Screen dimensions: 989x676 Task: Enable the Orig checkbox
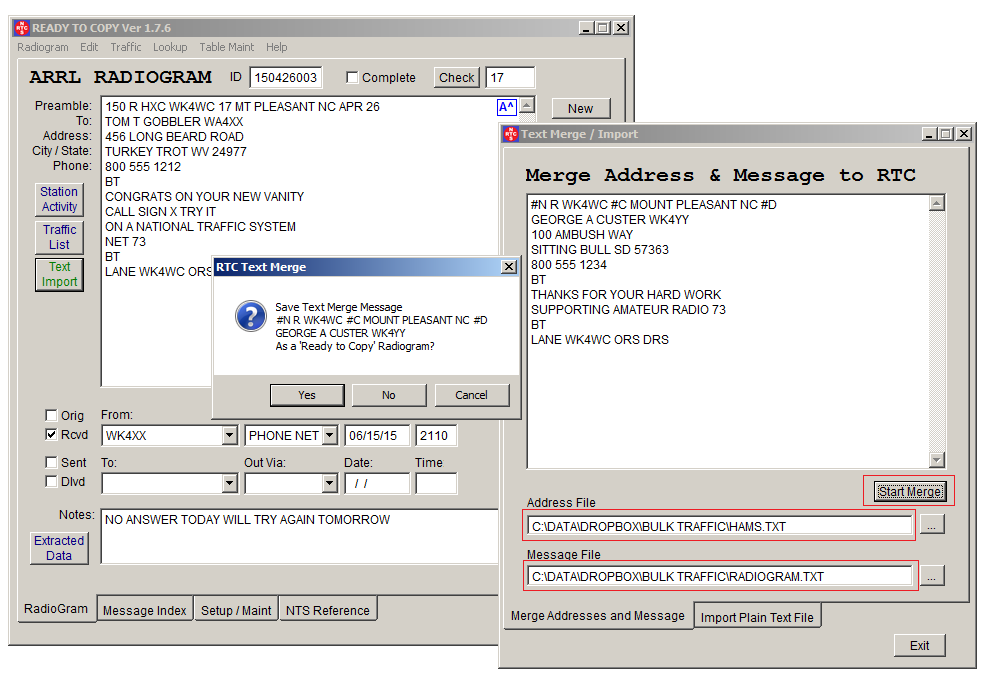click(x=52, y=416)
